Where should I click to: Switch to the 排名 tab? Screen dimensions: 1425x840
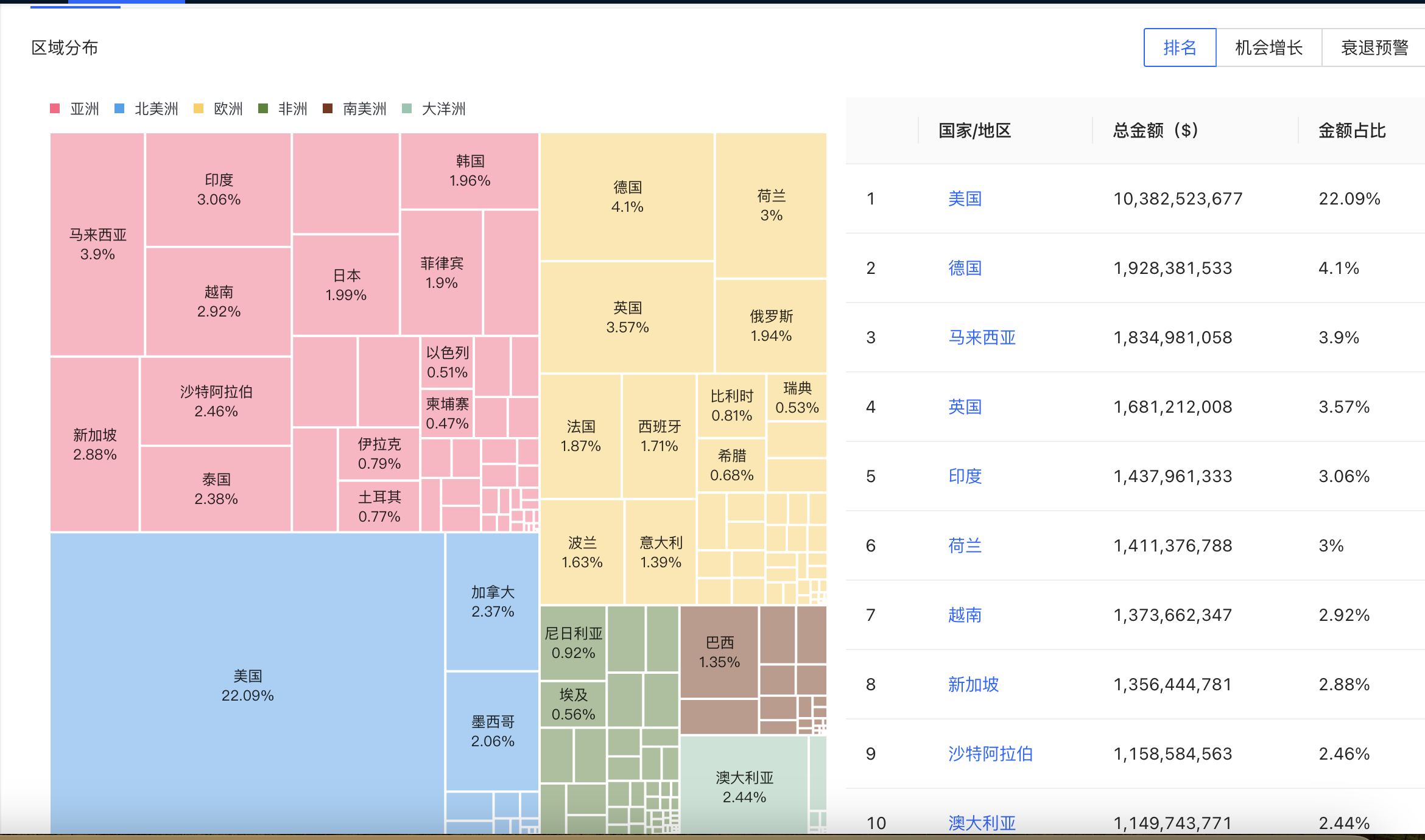pos(1180,47)
